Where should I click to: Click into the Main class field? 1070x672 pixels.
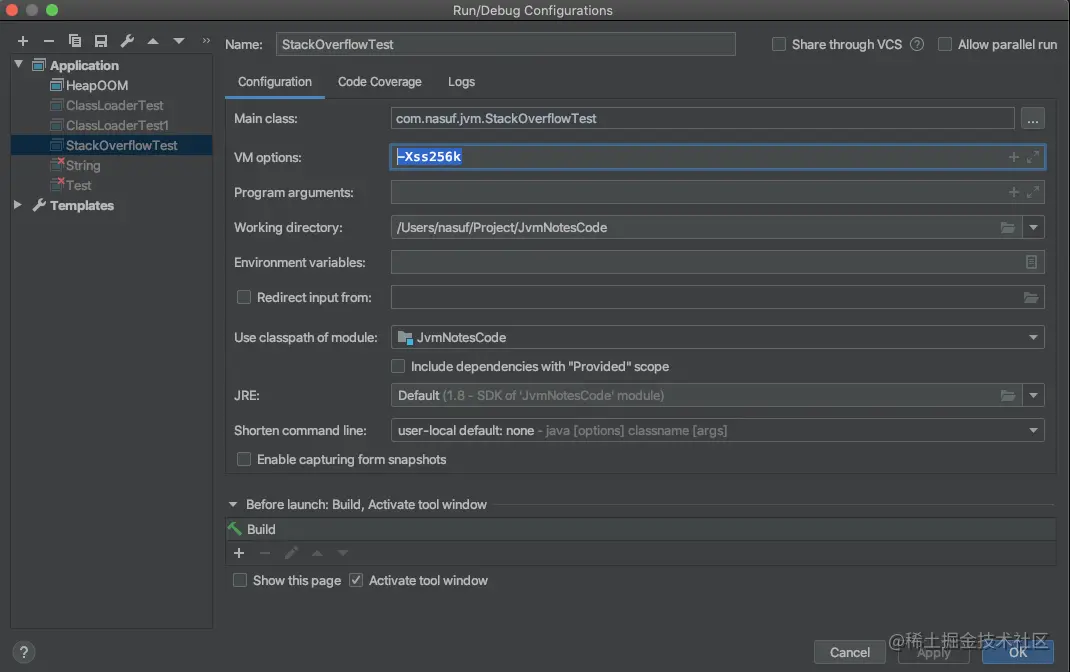[x=702, y=119]
